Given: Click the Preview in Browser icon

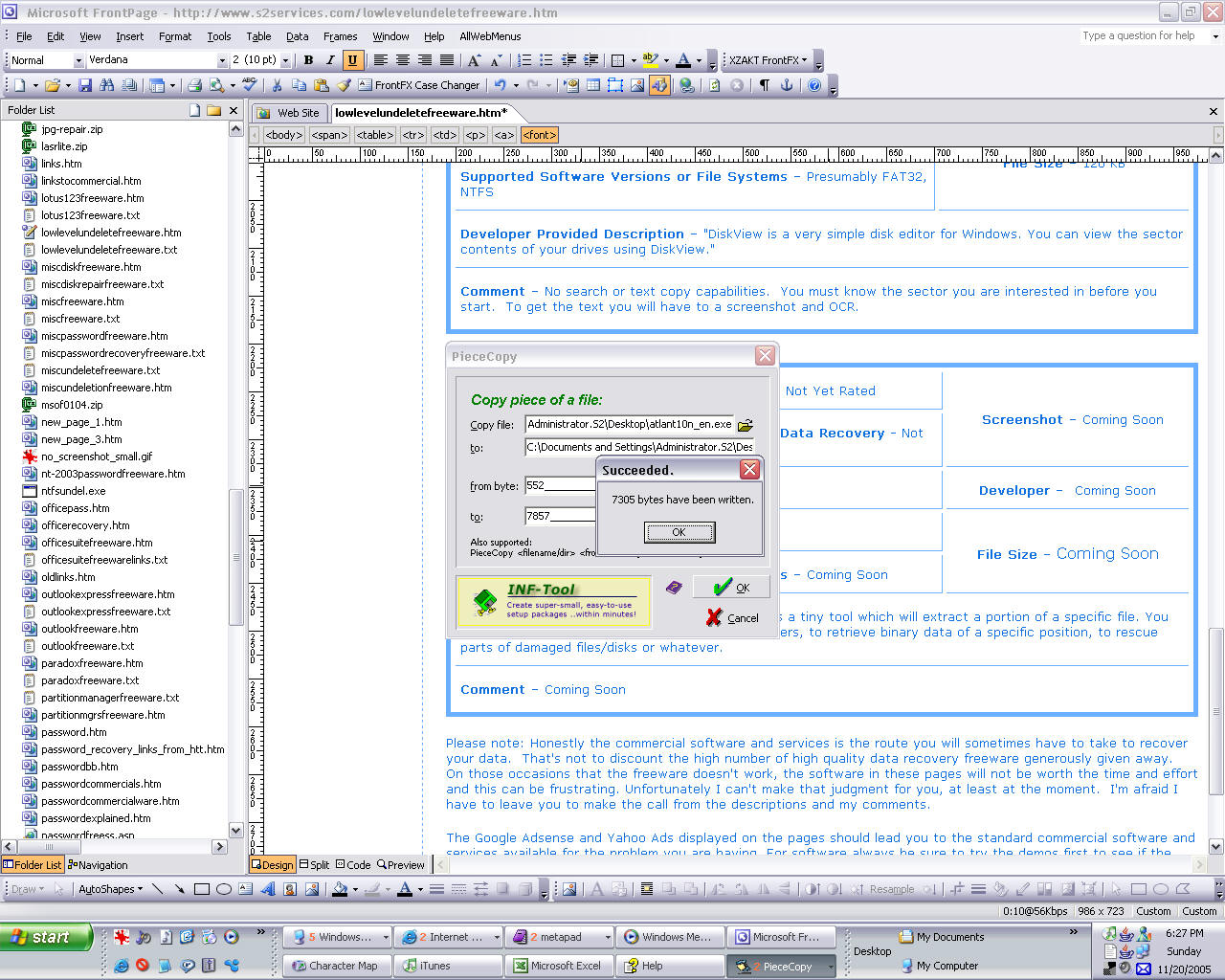Looking at the screenshot, I should click(x=217, y=85).
